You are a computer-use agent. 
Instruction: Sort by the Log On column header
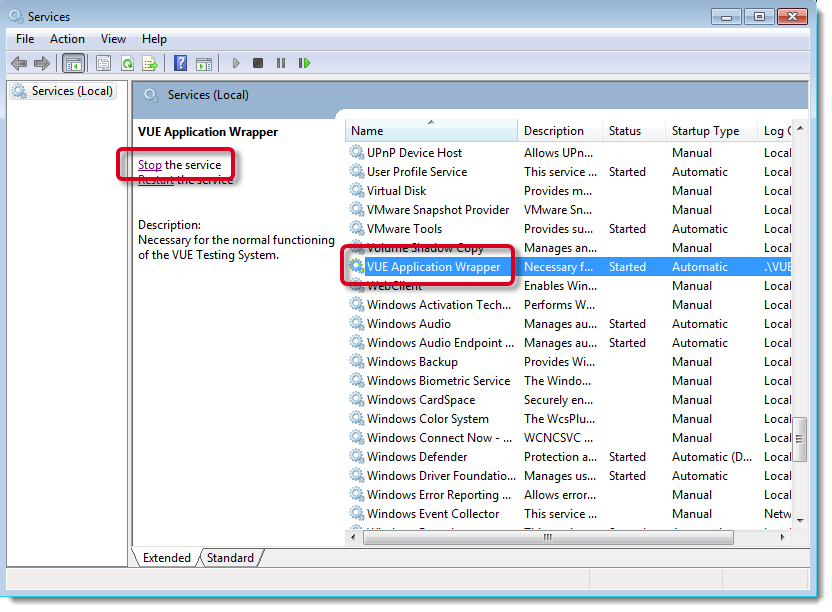[775, 131]
